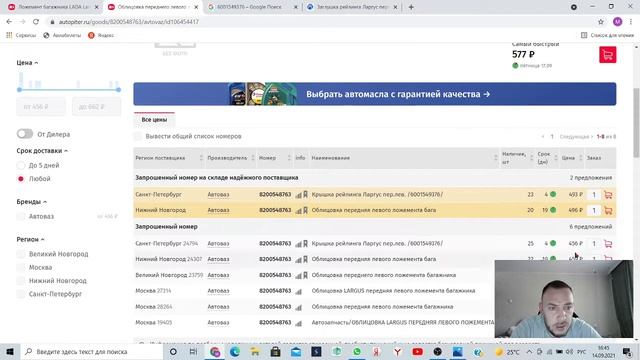Check the Санкт-Петербург region filter
Viewport: 640px width, 360px height.
point(21,294)
